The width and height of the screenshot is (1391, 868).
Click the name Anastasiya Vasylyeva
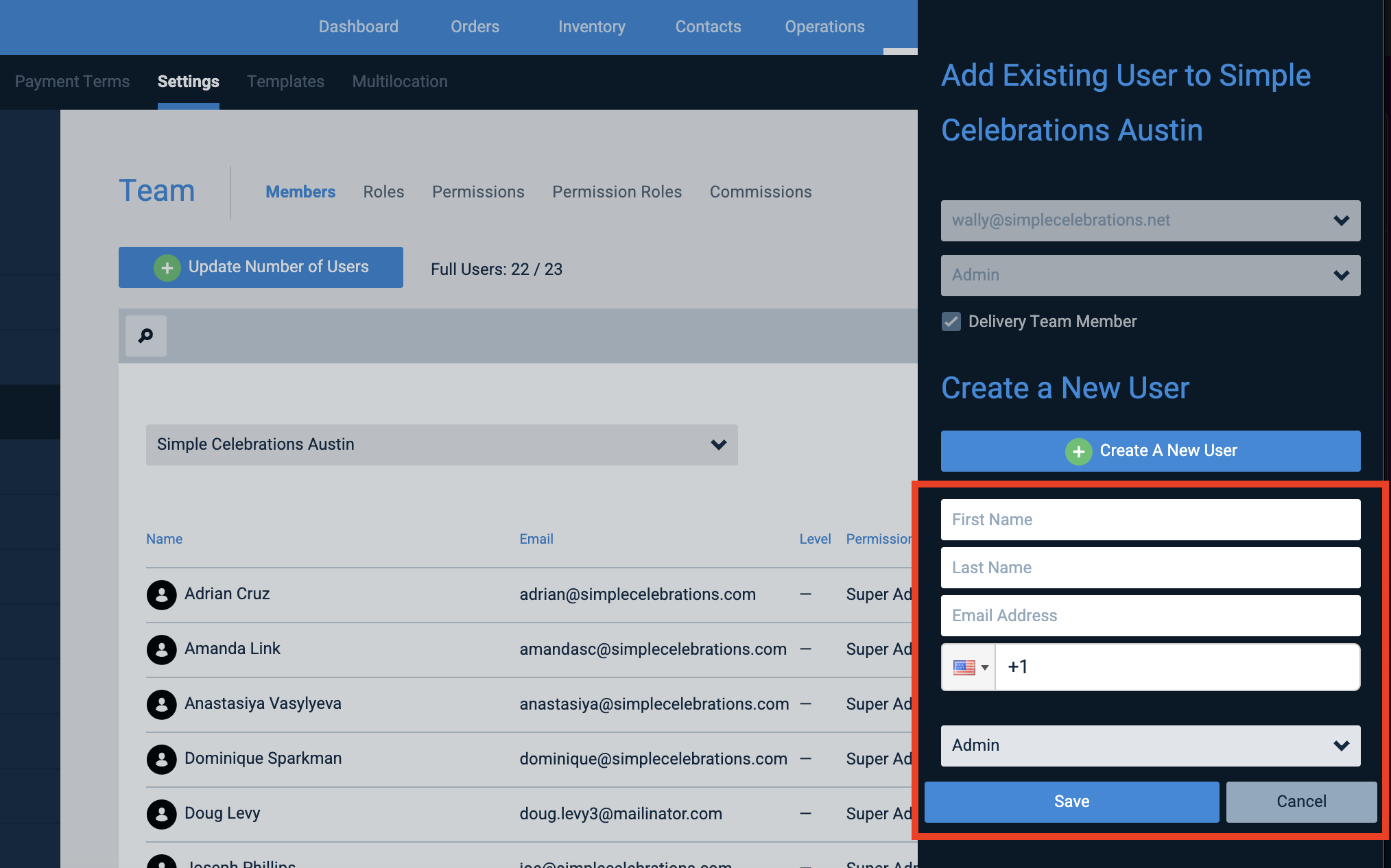pyautogui.click(x=263, y=703)
